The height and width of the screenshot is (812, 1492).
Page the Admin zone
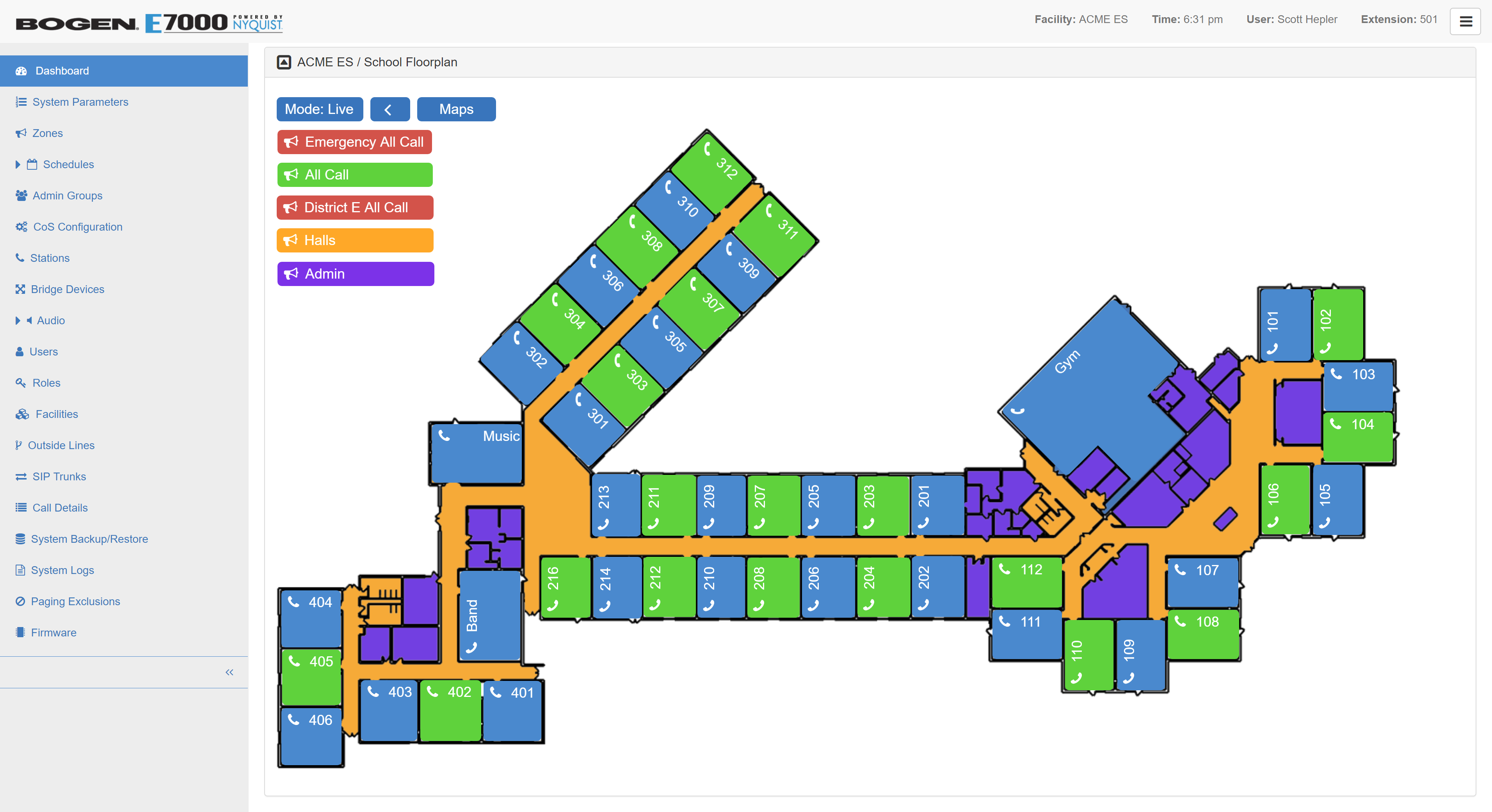[356, 274]
